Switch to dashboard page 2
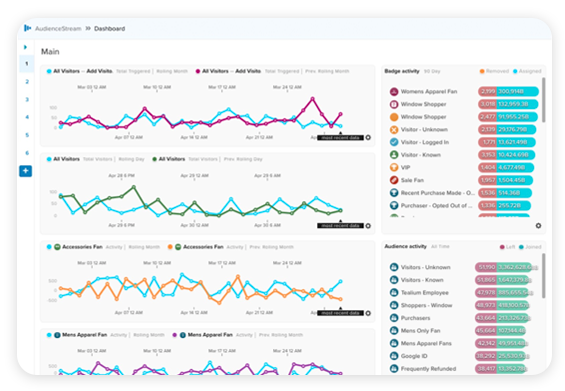The image size is (565, 391). pyautogui.click(x=27, y=82)
